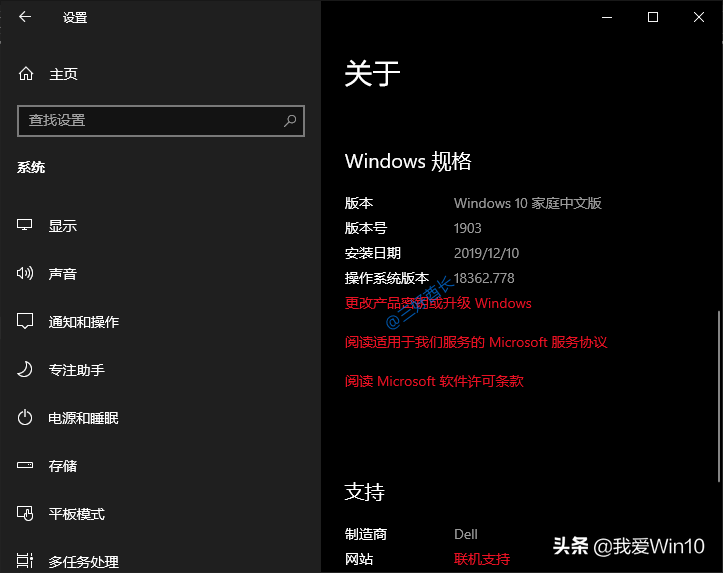Click the 联机支持 website link
The height and width of the screenshot is (573, 723).
pos(482,559)
